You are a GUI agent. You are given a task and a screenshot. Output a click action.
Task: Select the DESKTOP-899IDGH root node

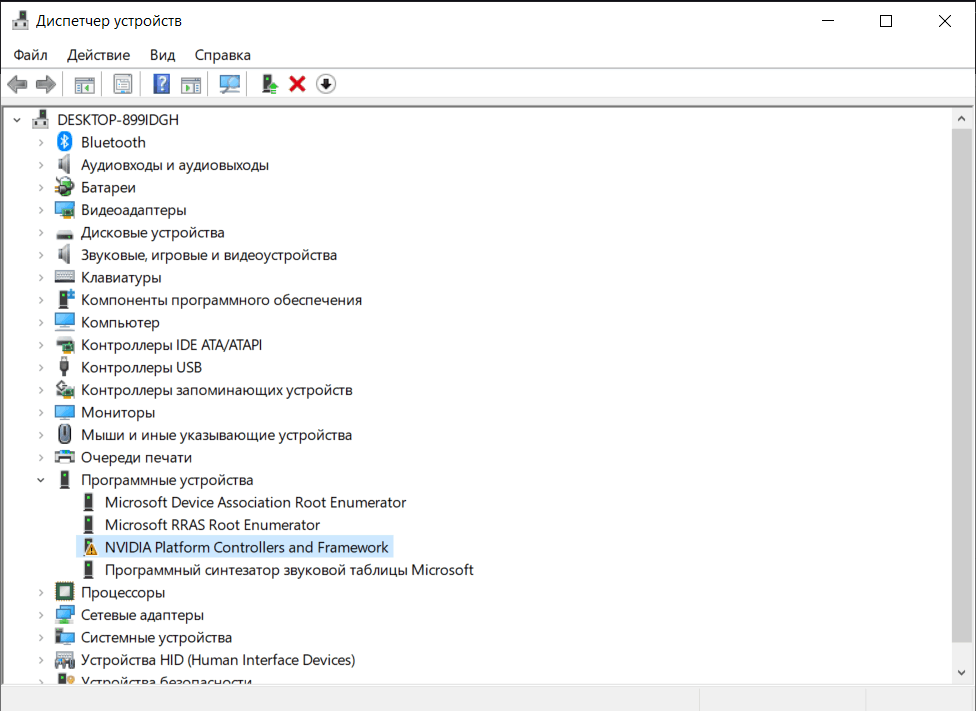118,120
